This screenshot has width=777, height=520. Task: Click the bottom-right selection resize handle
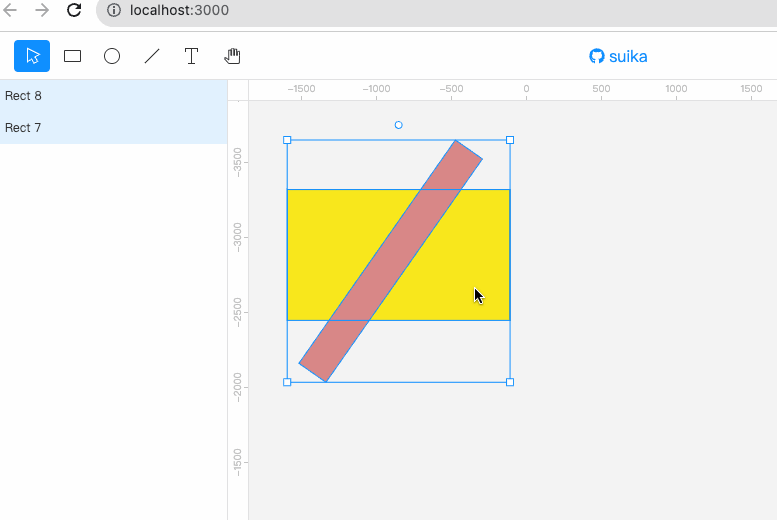[x=510, y=382]
